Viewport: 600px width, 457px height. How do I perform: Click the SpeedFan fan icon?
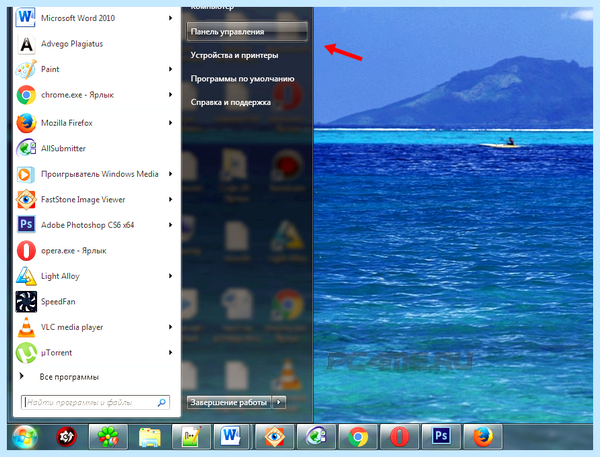26,302
